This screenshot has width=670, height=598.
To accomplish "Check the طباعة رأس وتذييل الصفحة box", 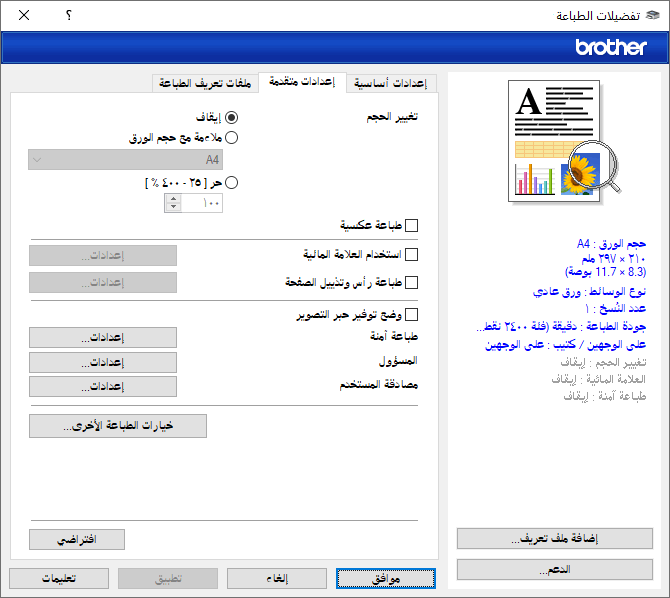I will 411,283.
